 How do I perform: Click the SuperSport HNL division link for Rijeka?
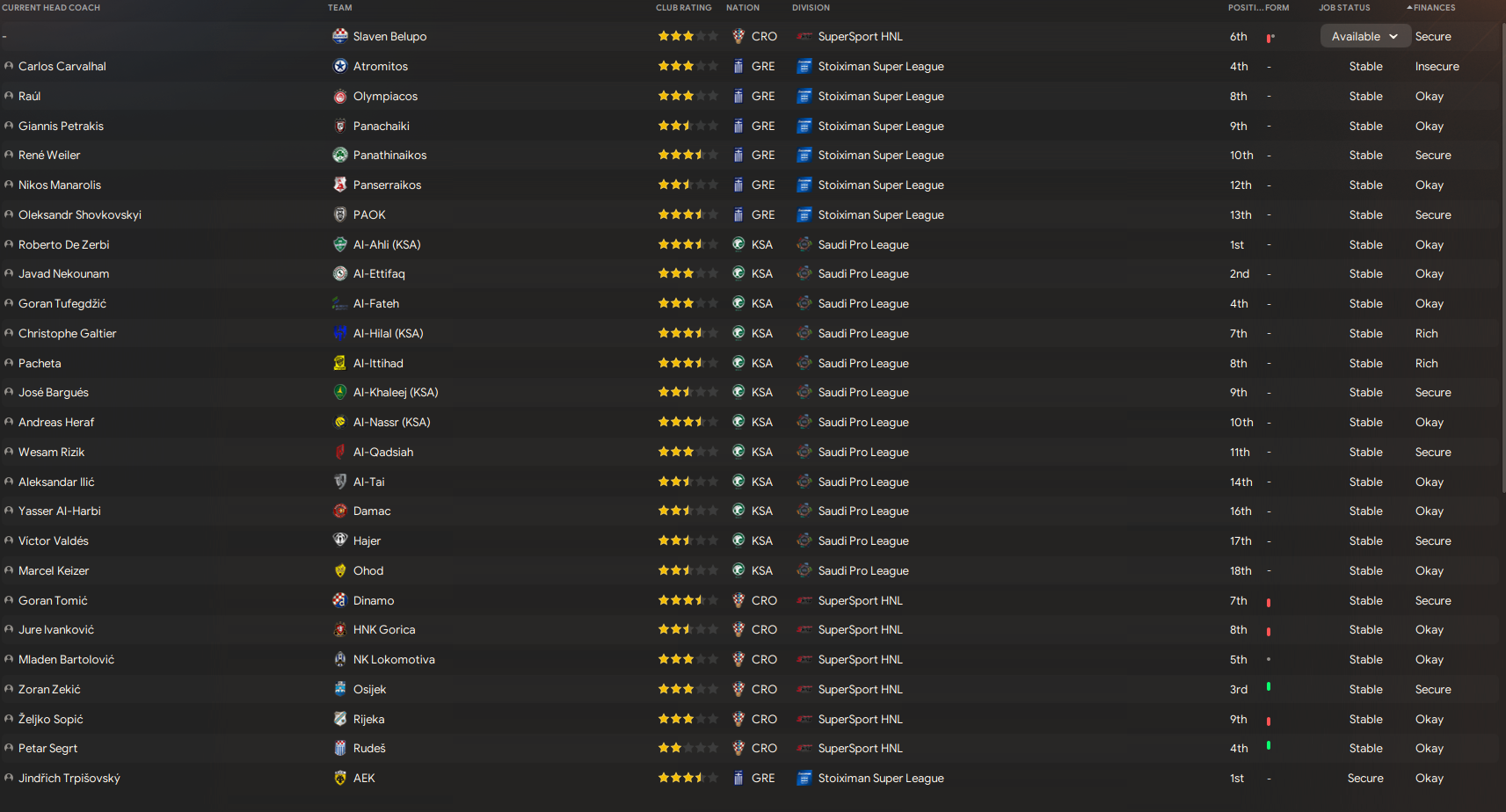860,719
